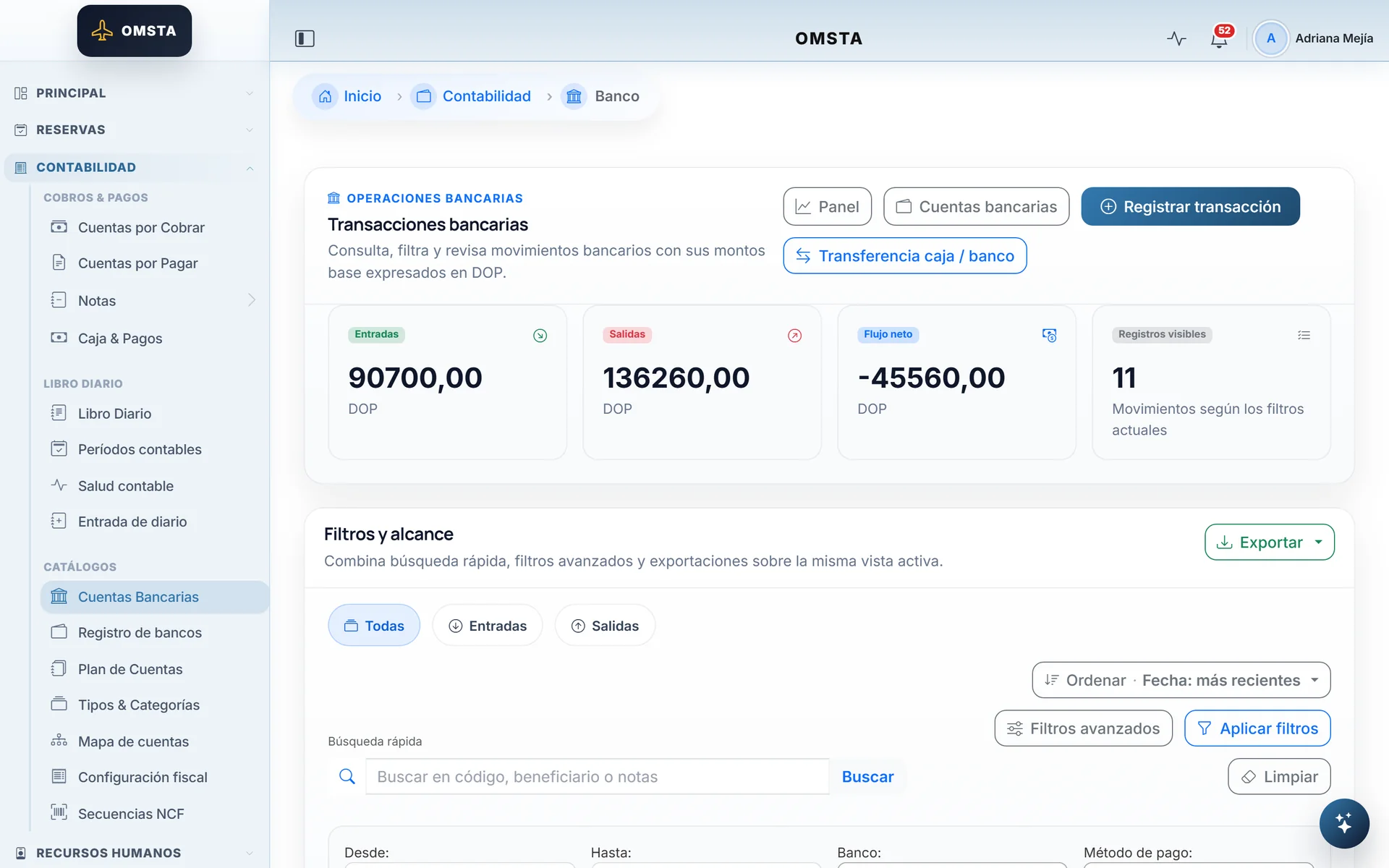The width and height of the screenshot is (1389, 868).
Task: Select the Todas filter tab
Action: tap(374, 626)
